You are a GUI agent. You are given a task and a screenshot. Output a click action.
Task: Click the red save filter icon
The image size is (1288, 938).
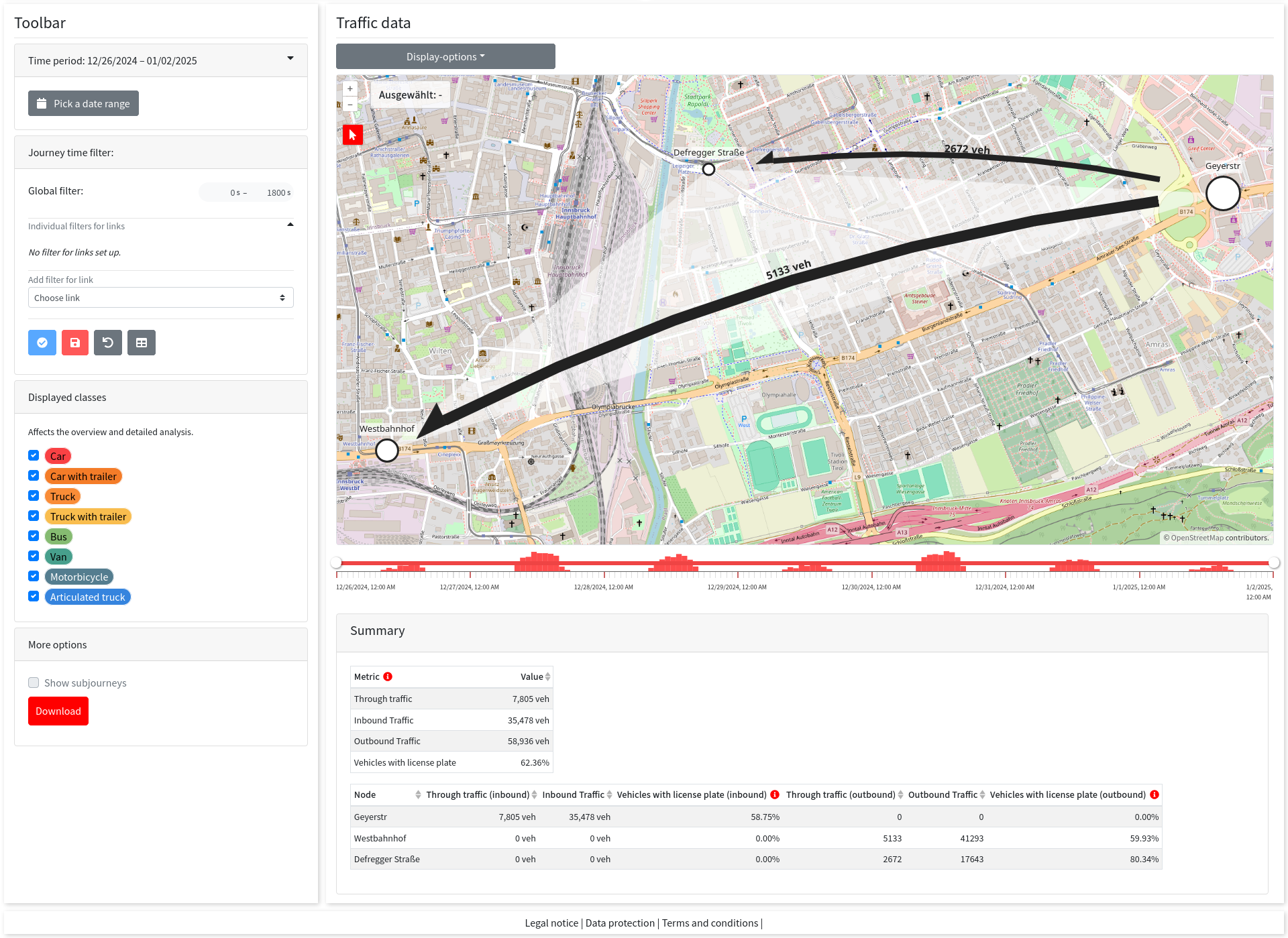(75, 343)
